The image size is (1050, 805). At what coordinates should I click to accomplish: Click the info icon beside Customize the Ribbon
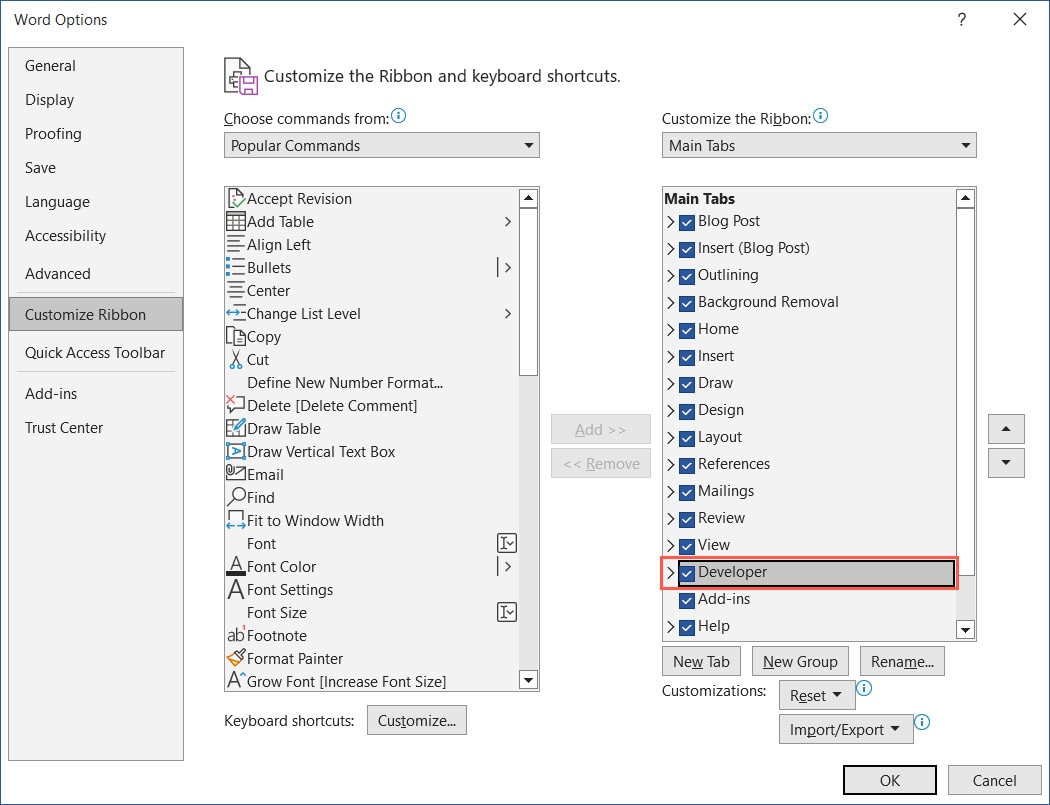(821, 114)
